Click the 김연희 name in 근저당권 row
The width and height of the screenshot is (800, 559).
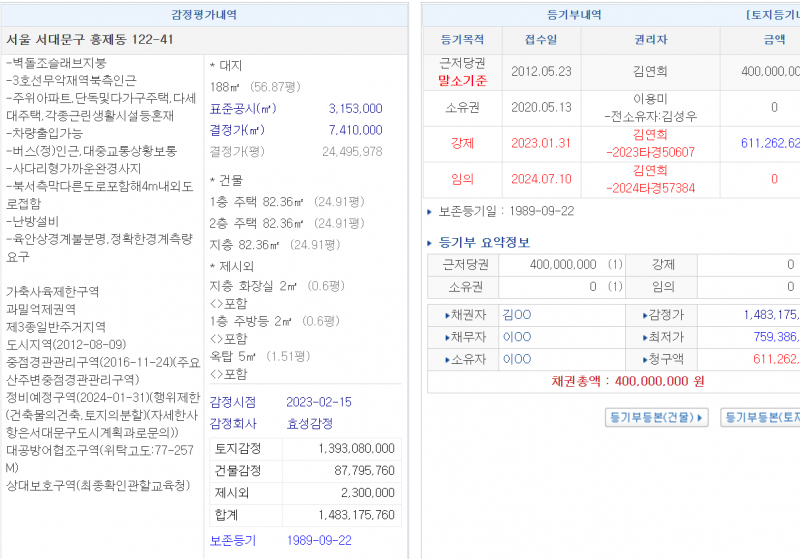tap(651, 71)
